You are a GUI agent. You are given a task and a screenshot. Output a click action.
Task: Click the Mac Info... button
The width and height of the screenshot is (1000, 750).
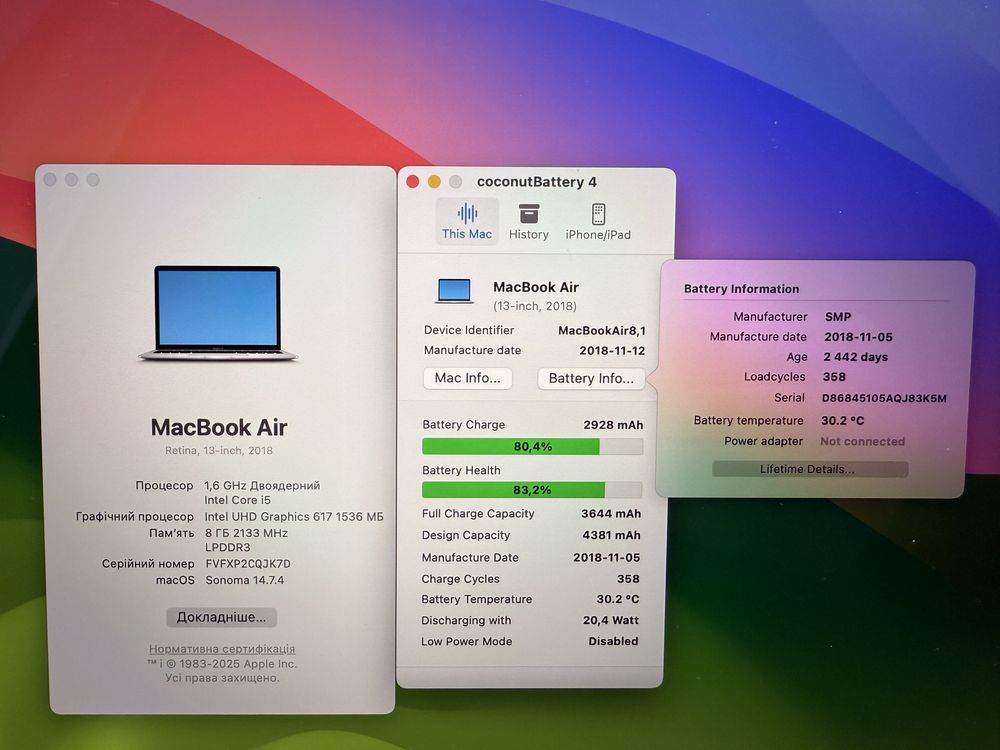pos(467,378)
